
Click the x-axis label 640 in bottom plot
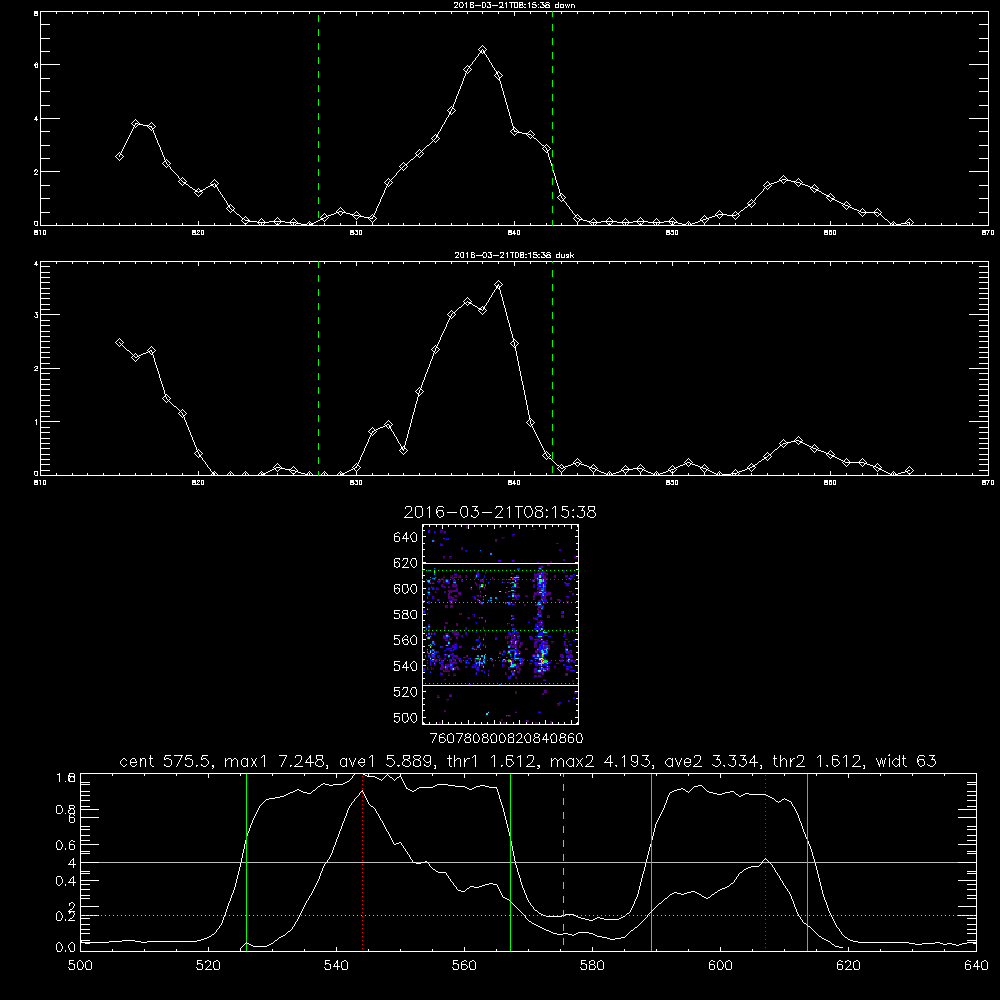(x=976, y=966)
